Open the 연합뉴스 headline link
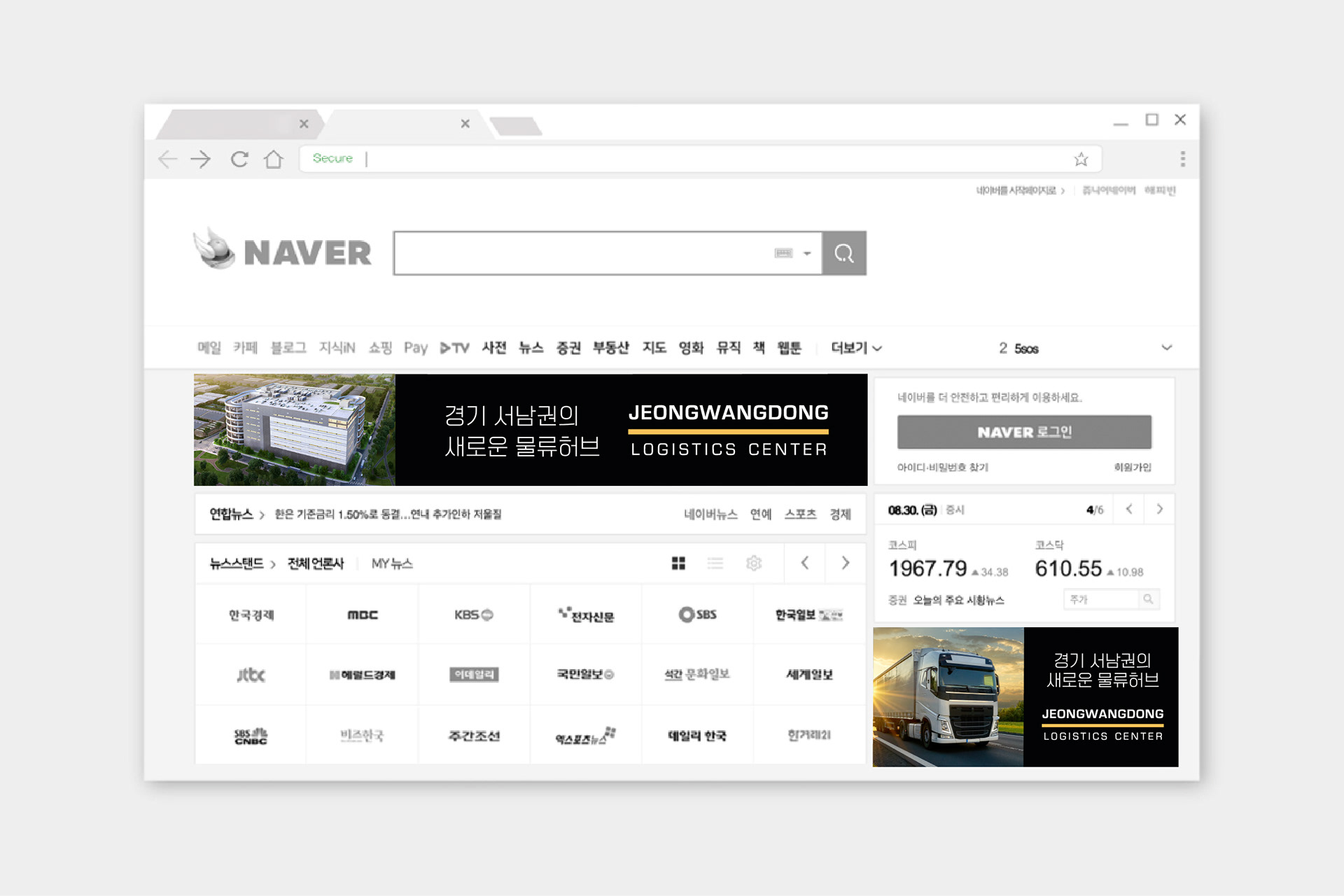Viewport: 1344px width, 896px height. click(388, 514)
